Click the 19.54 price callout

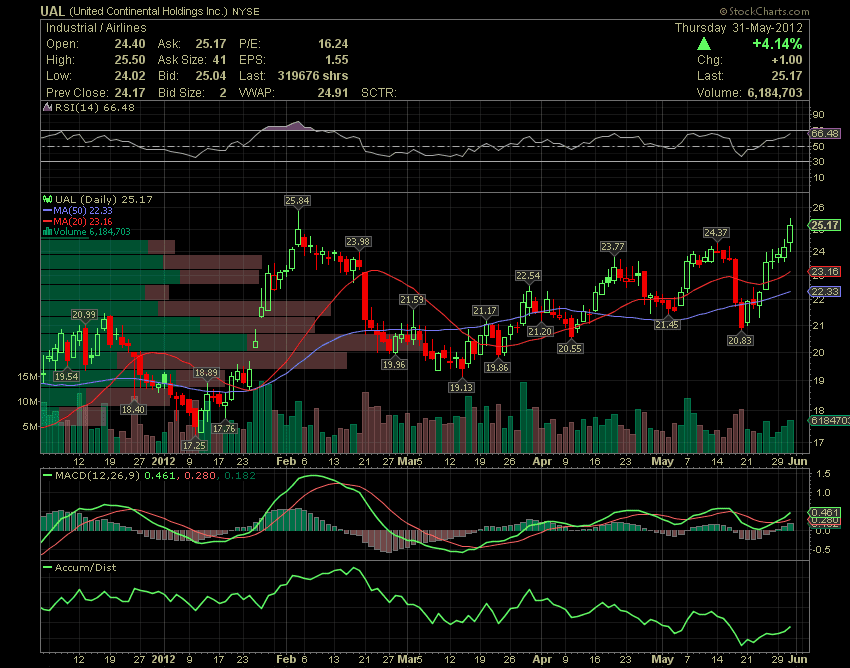pyautogui.click(x=66, y=376)
